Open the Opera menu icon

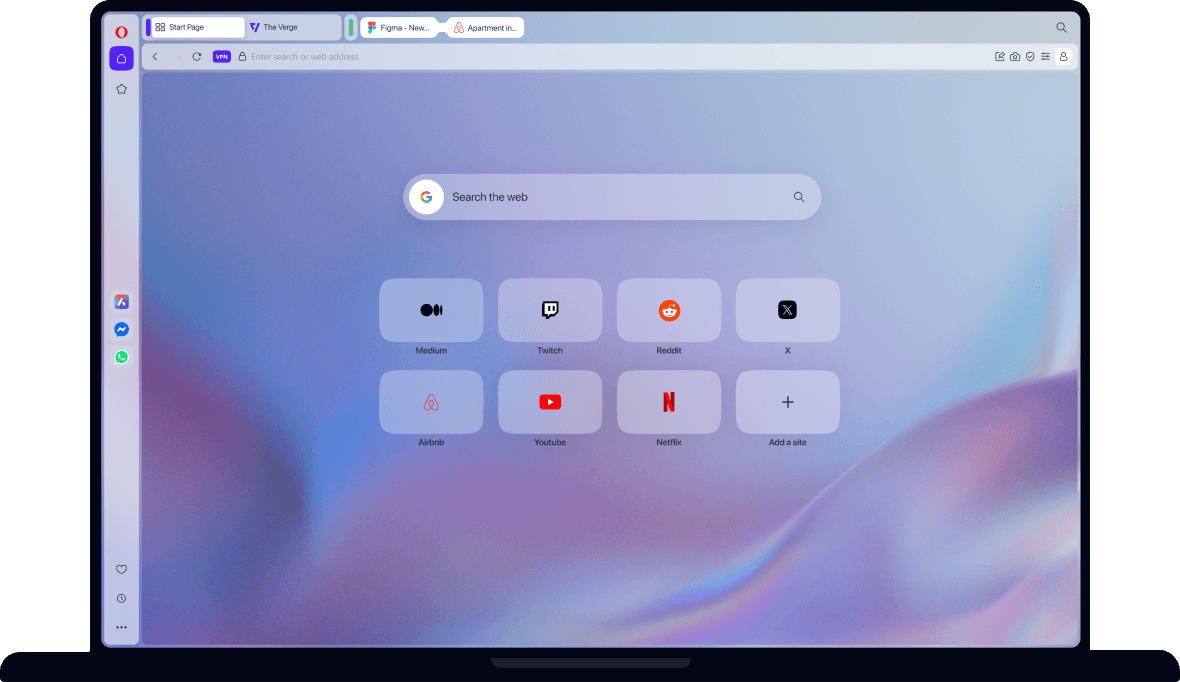[x=121, y=31]
